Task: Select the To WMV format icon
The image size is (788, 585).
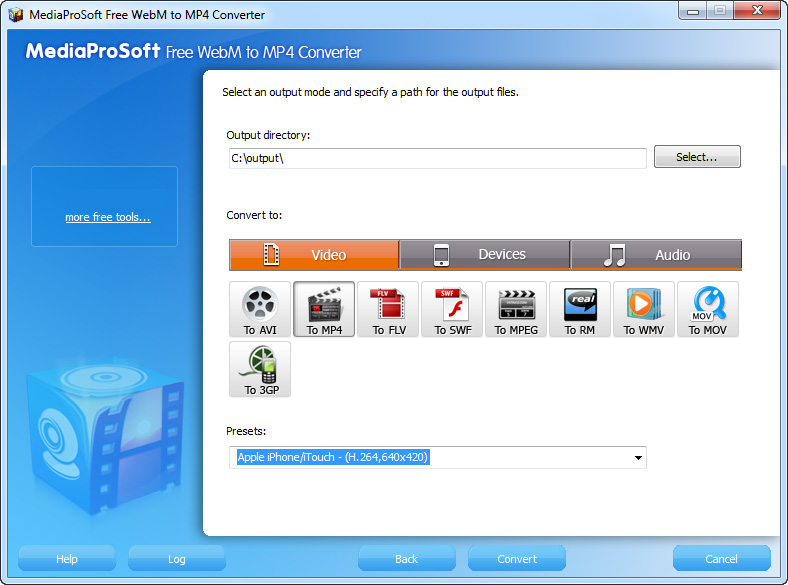Action: point(644,309)
